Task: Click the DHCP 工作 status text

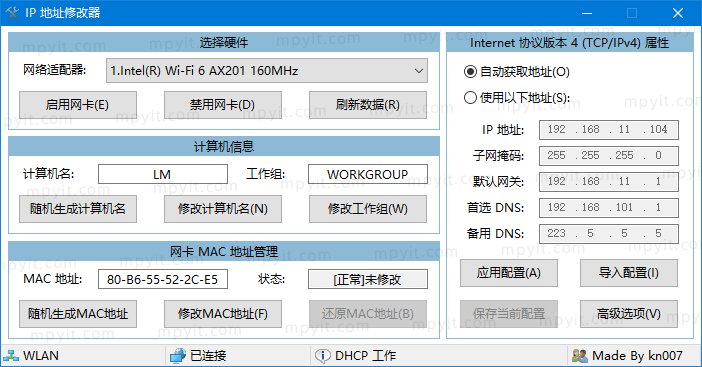Action: coord(365,356)
